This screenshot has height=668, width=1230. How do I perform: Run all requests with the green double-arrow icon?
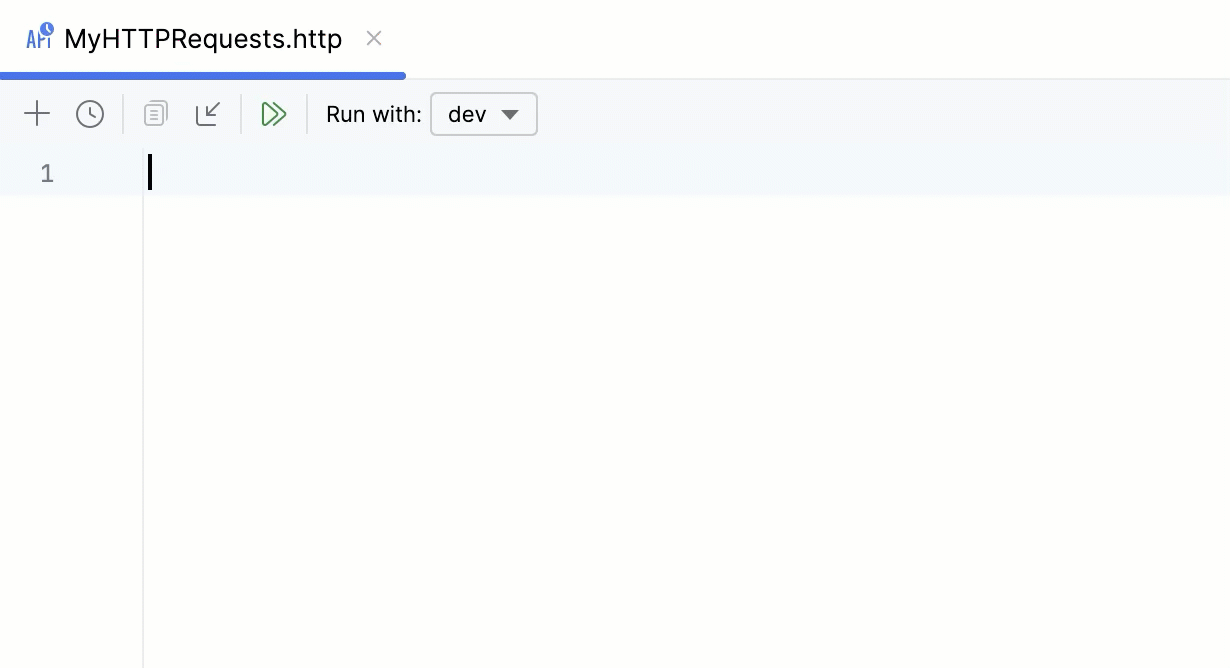[x=274, y=113]
